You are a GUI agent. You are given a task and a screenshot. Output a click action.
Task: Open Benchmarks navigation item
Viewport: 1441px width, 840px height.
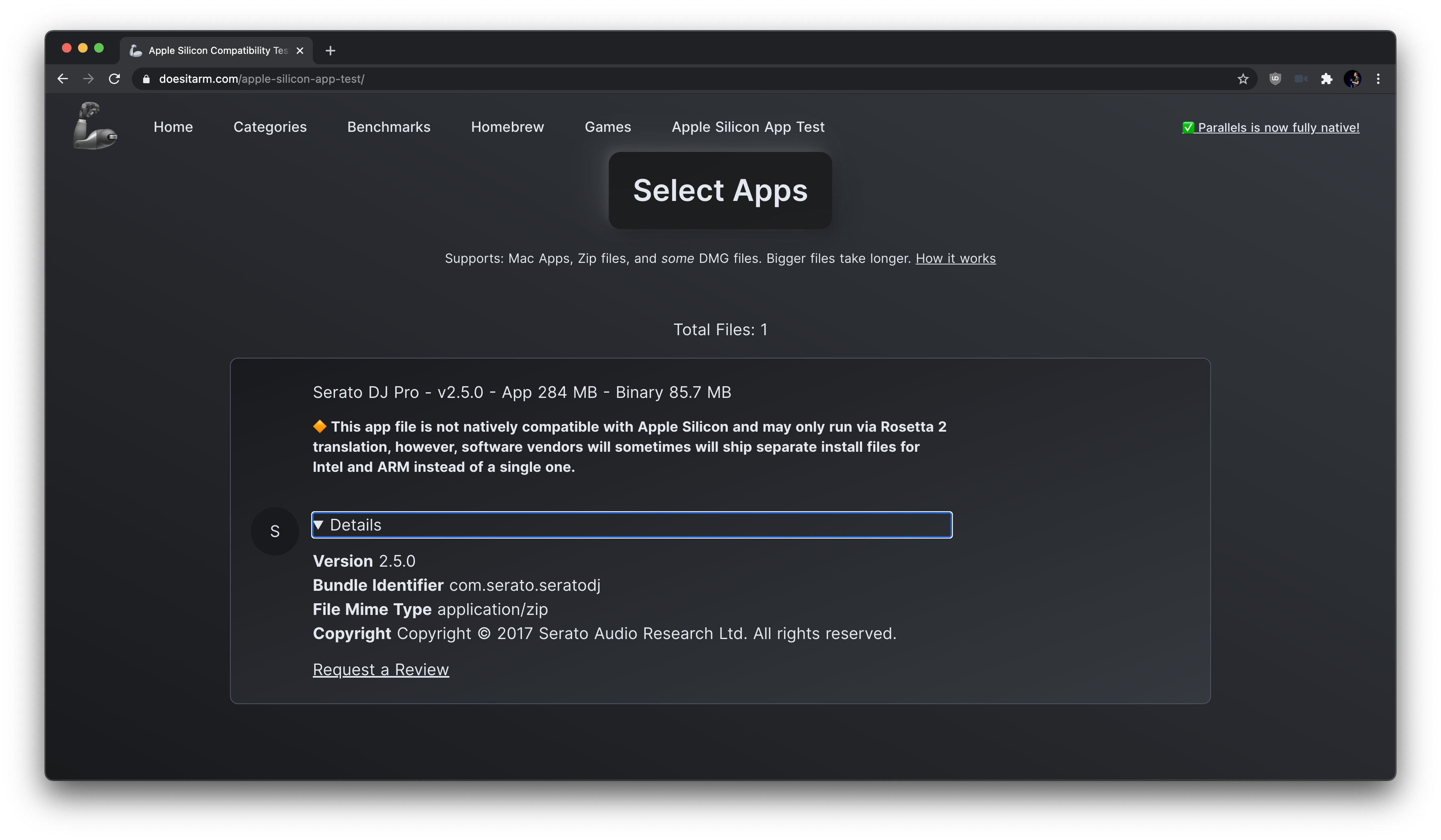[x=389, y=127]
